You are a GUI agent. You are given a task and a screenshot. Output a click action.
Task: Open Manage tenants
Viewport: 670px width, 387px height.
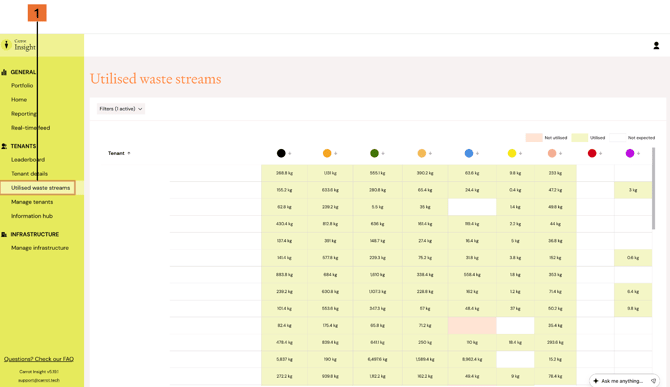click(32, 202)
